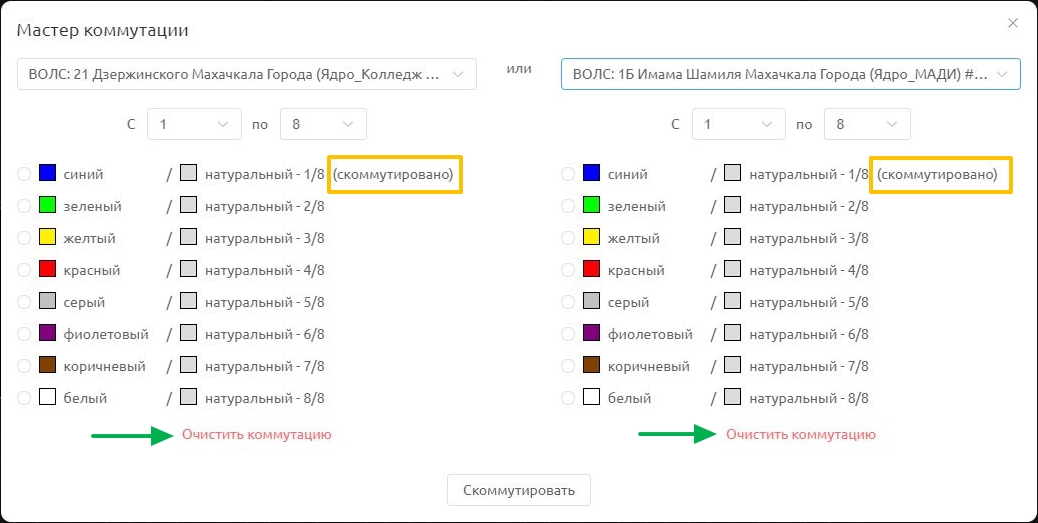This screenshot has width=1038, height=523.
Task: Expand the 'по' end fiber dropdown for Имама Шамиля cable
Action: point(867,124)
